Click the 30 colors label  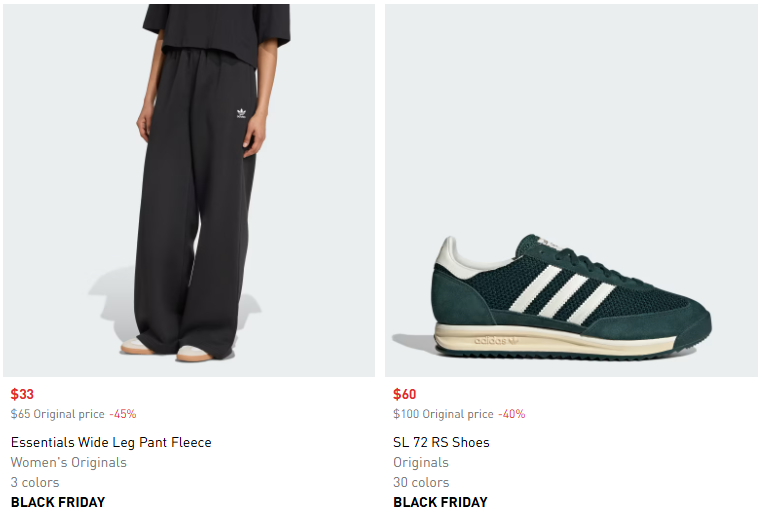(x=421, y=482)
